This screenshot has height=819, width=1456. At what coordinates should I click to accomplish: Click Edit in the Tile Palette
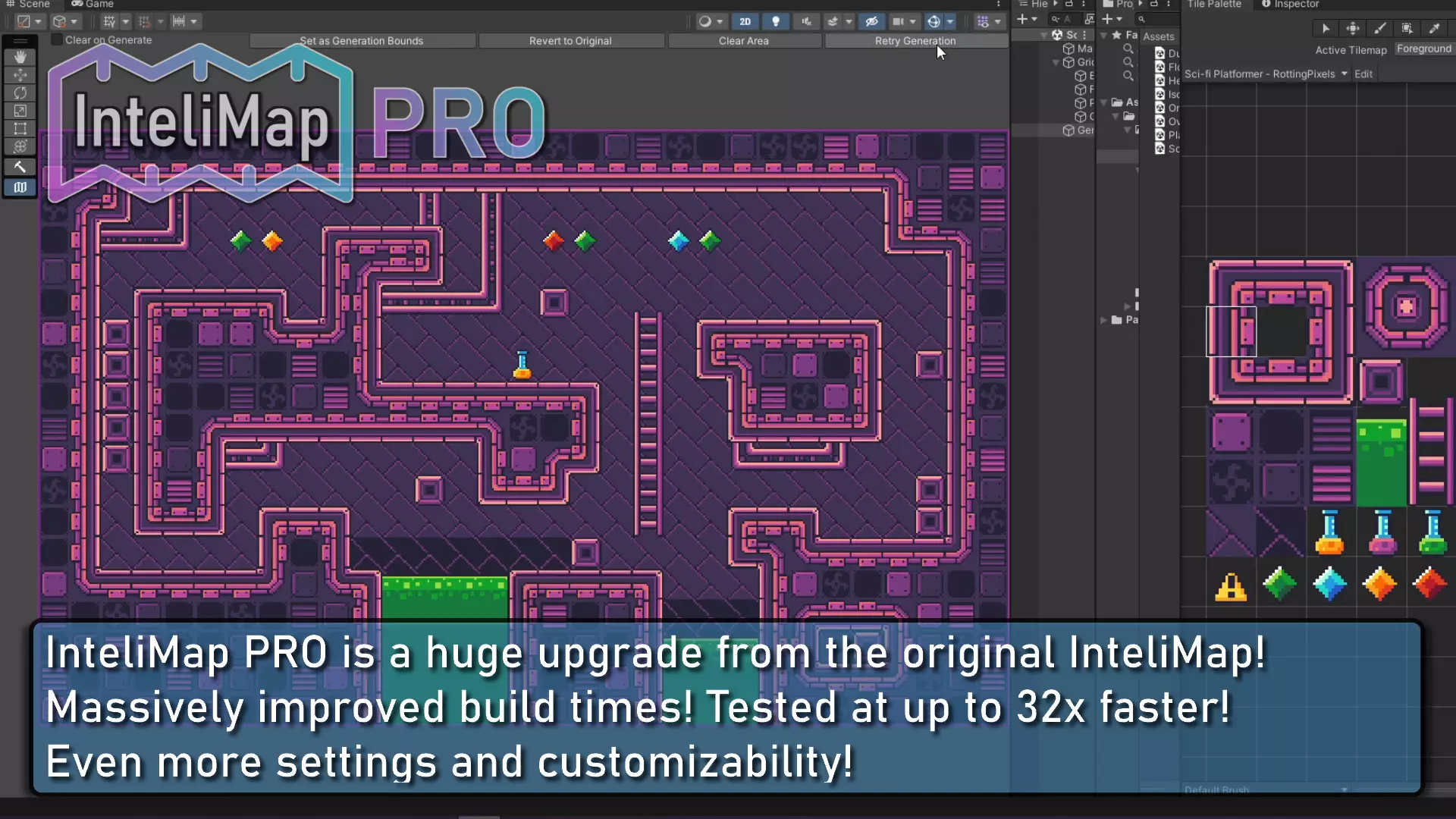click(1363, 74)
